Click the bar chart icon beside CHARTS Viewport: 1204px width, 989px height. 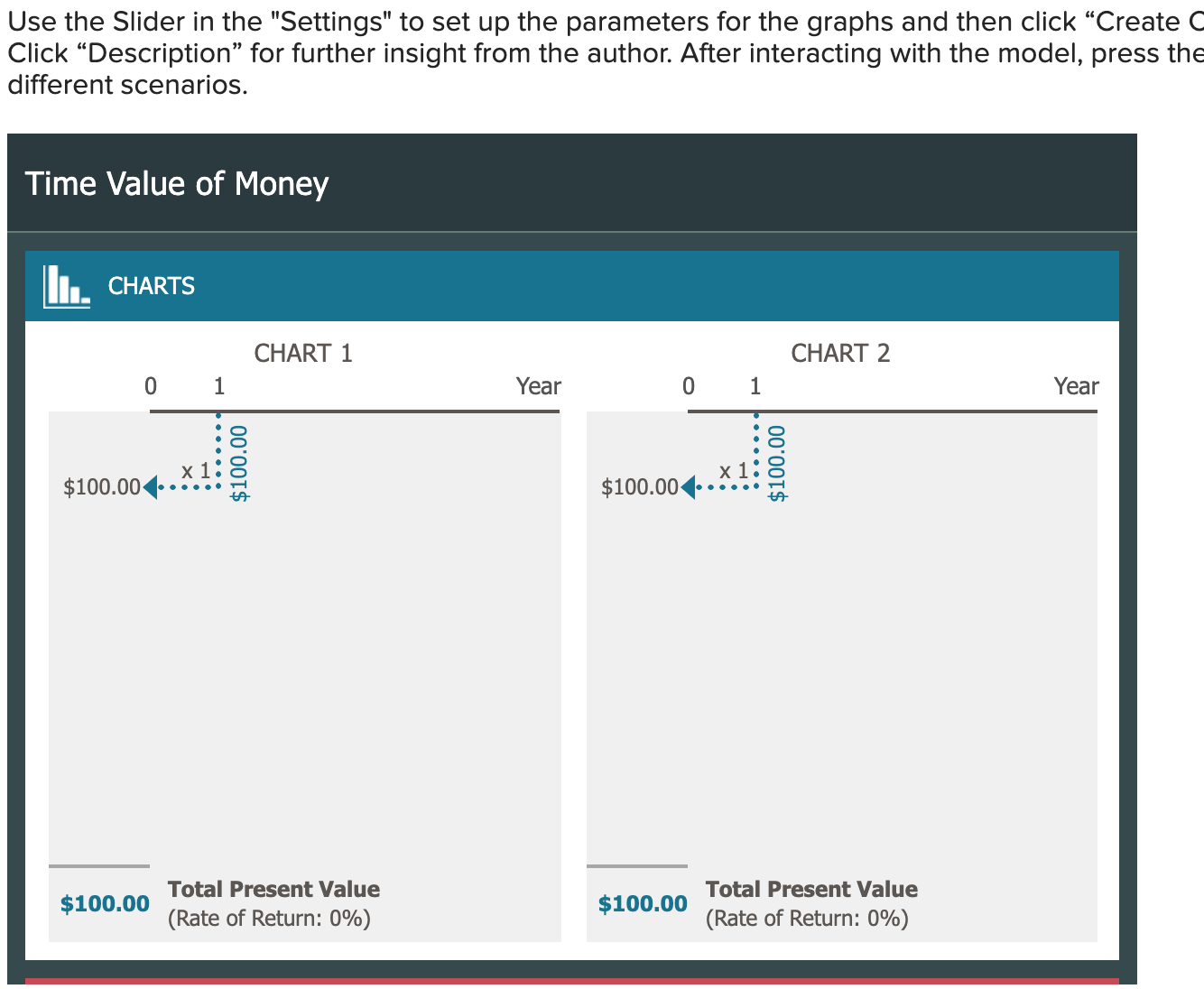[65, 285]
